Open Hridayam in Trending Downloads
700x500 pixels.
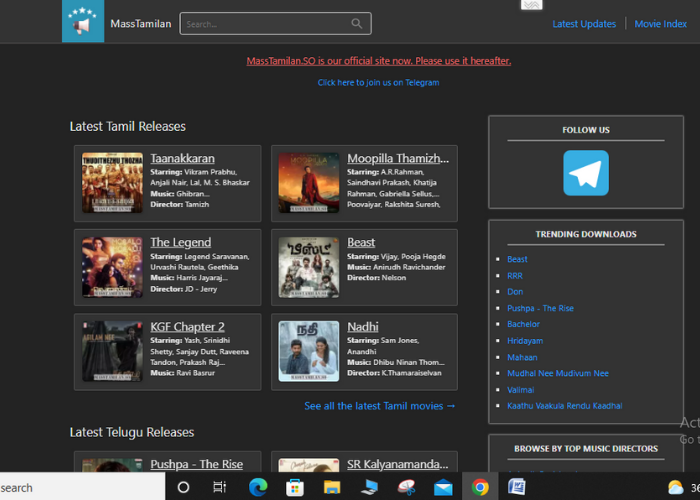point(525,341)
